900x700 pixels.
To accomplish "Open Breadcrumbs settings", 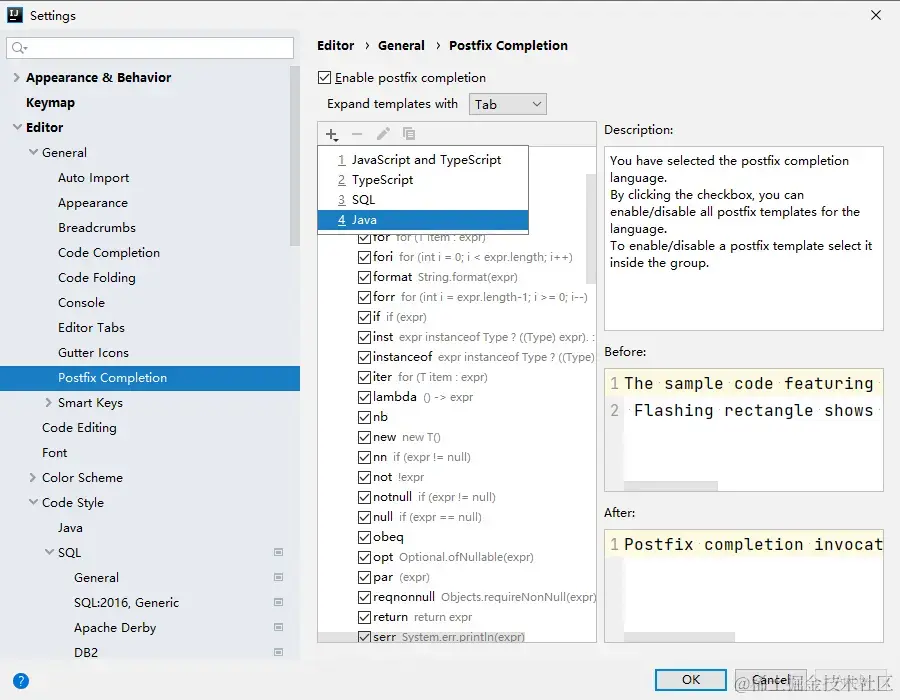I will (x=97, y=228).
